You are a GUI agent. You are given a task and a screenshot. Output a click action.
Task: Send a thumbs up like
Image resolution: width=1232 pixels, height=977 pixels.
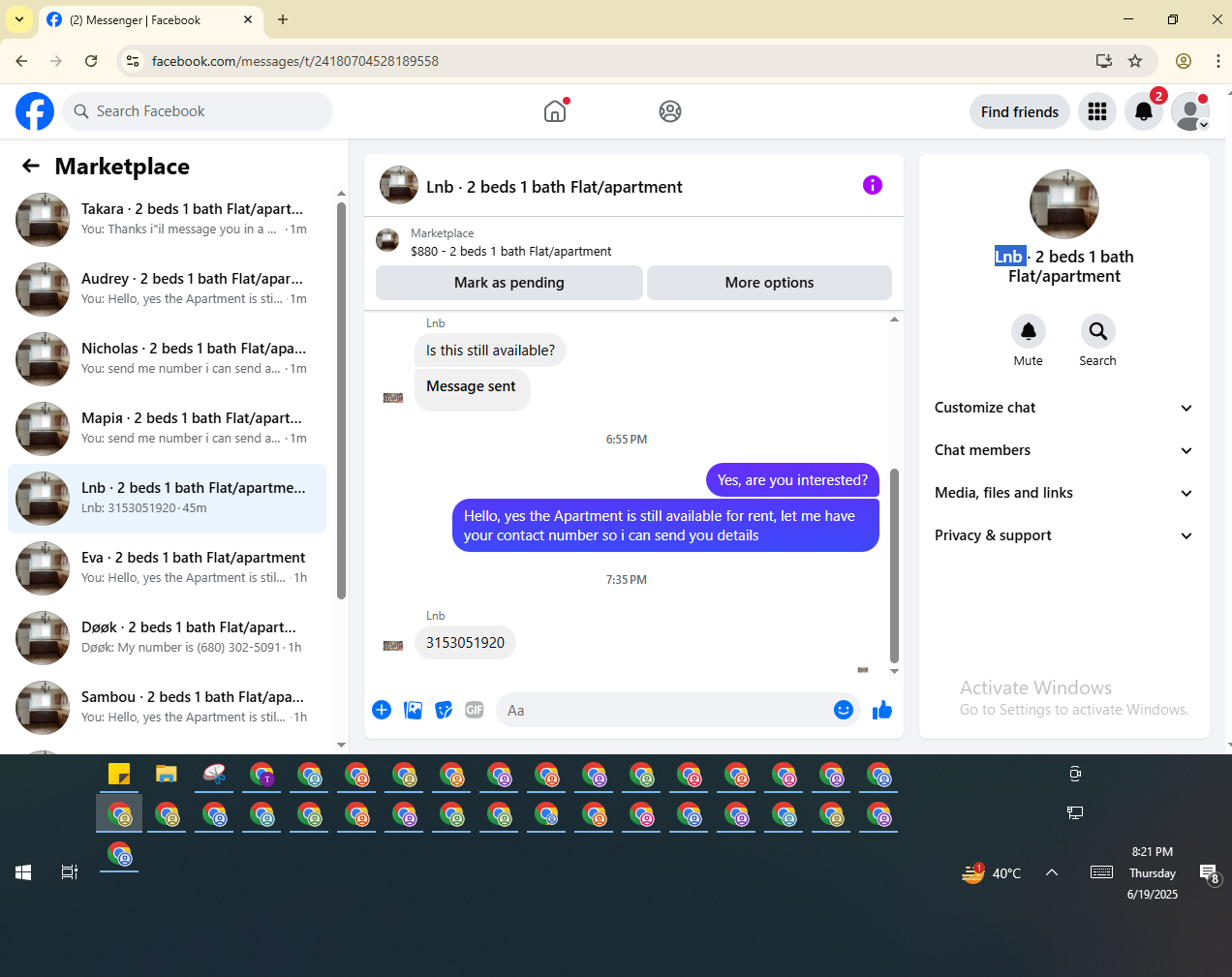coord(881,710)
